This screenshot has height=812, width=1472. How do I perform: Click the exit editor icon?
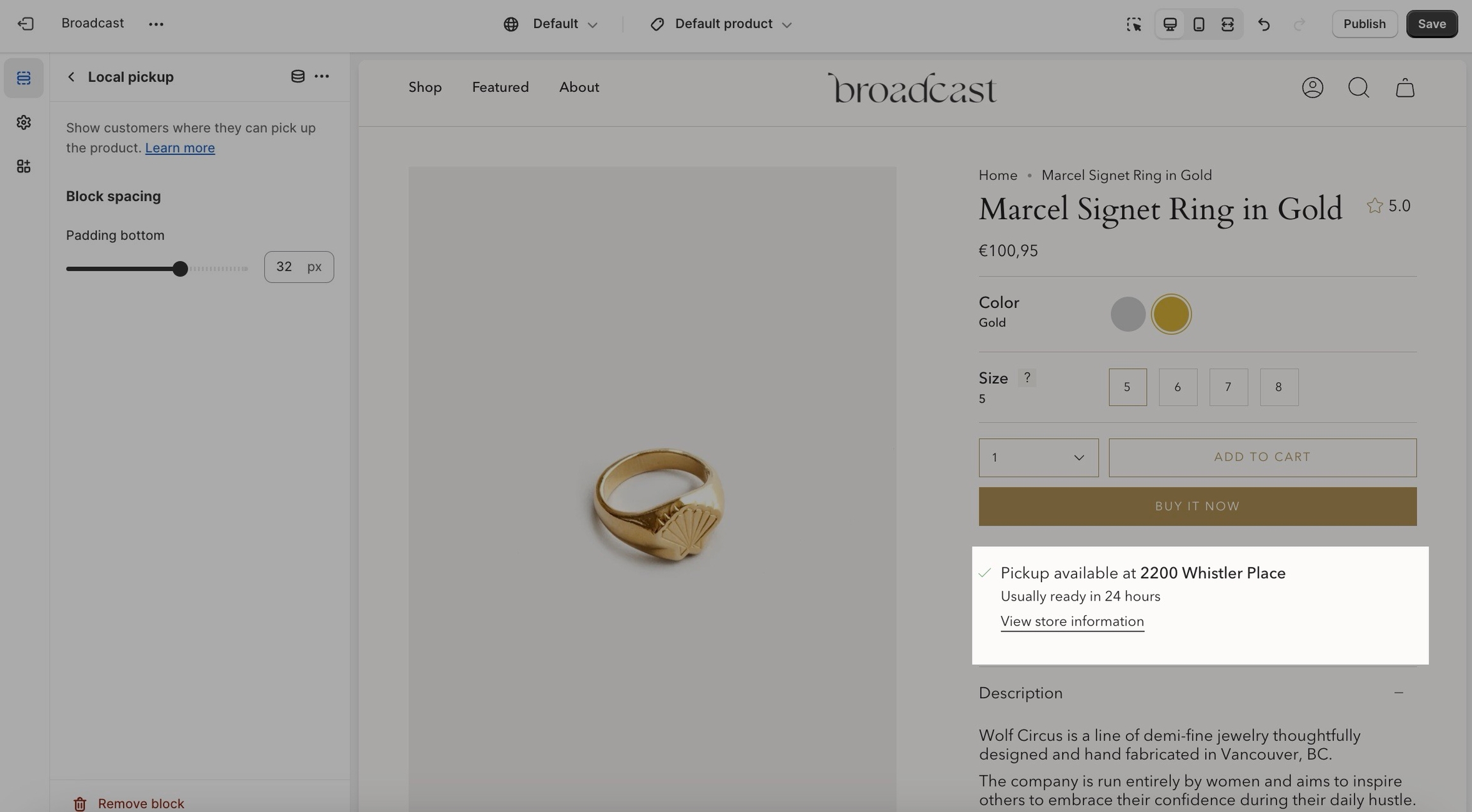26,24
